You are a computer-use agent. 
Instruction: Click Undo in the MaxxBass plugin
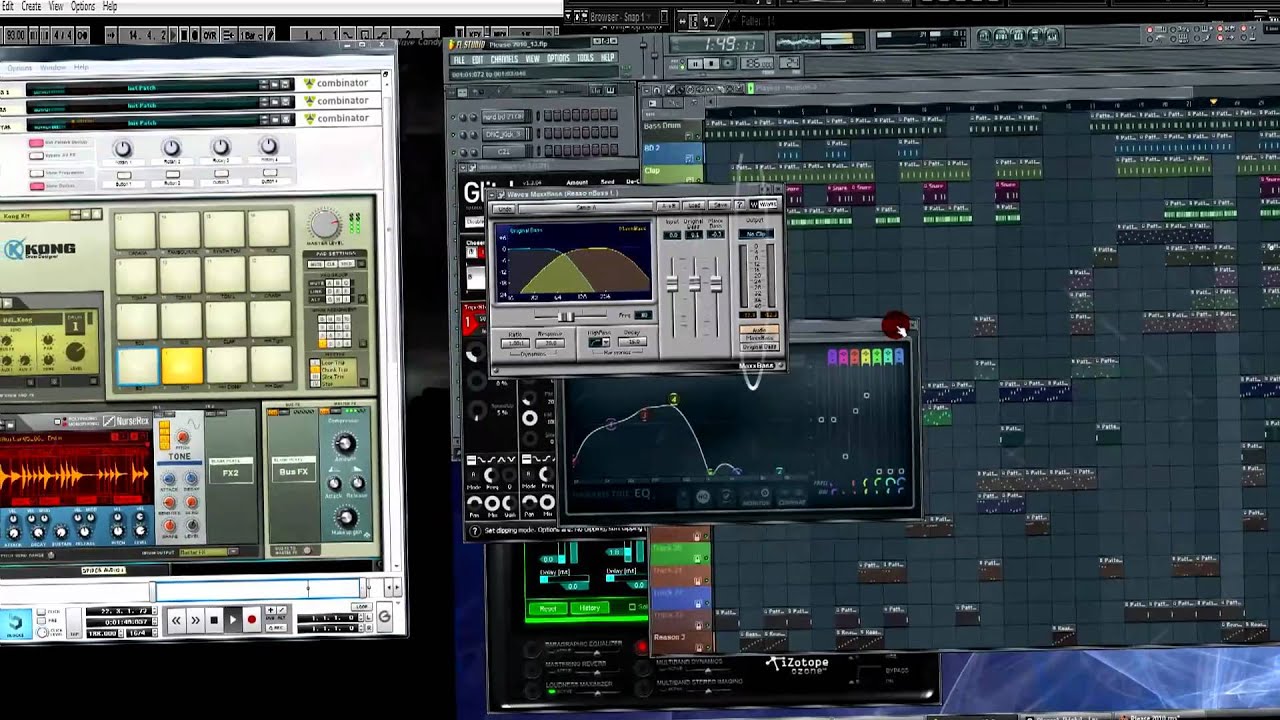[x=506, y=207]
